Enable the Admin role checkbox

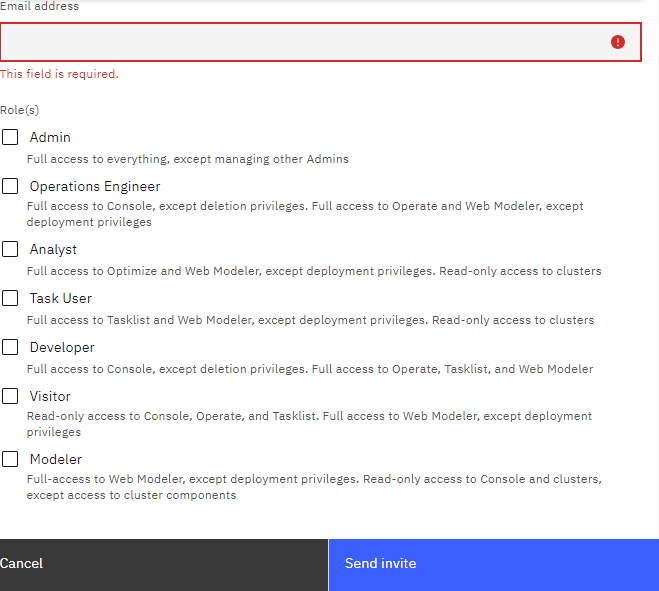coord(10,137)
